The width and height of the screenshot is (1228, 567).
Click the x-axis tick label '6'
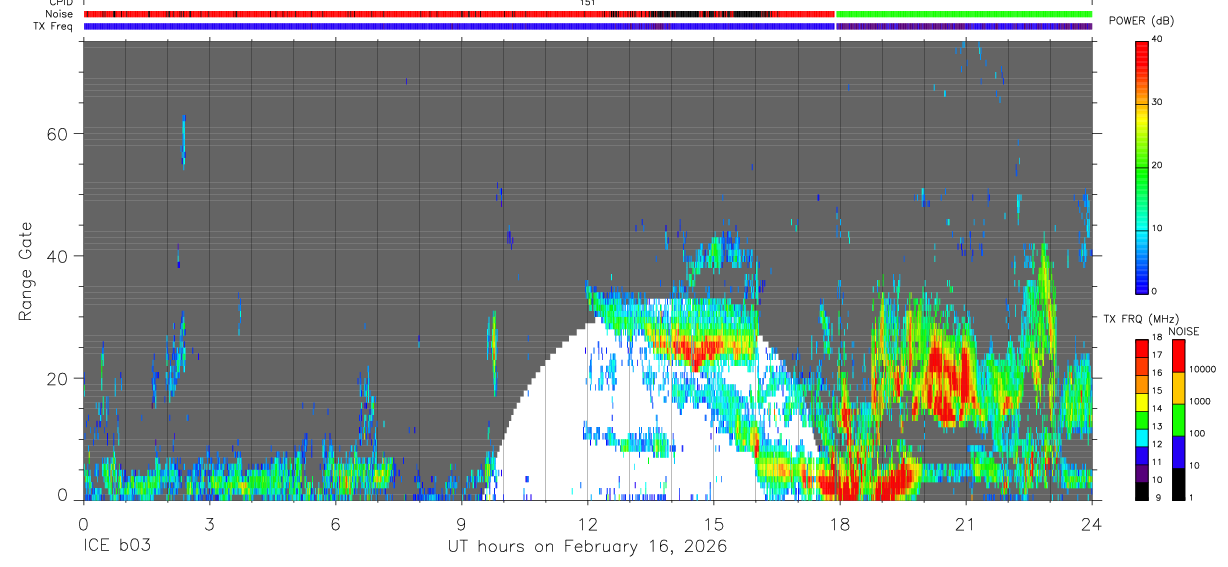click(335, 524)
